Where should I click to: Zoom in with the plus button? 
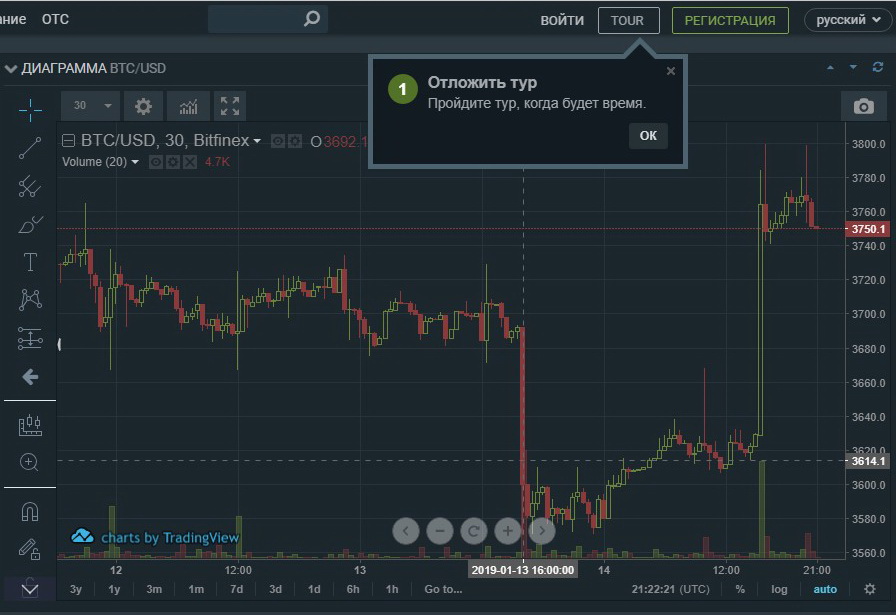pyautogui.click(x=507, y=531)
